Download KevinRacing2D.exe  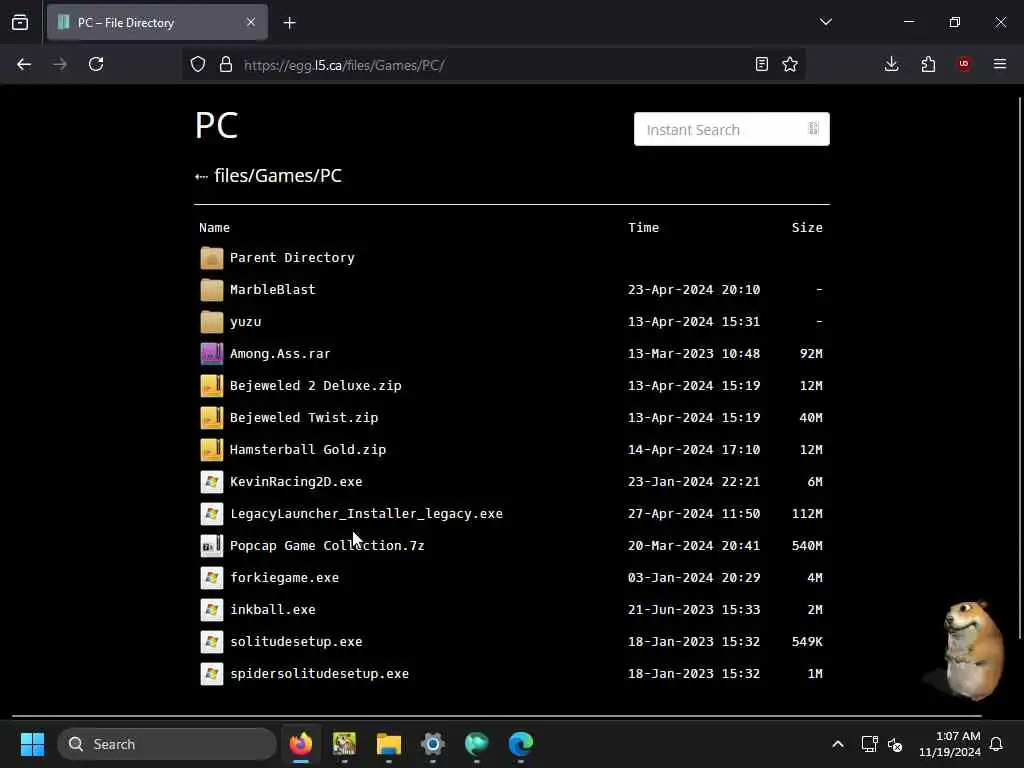[296, 481]
